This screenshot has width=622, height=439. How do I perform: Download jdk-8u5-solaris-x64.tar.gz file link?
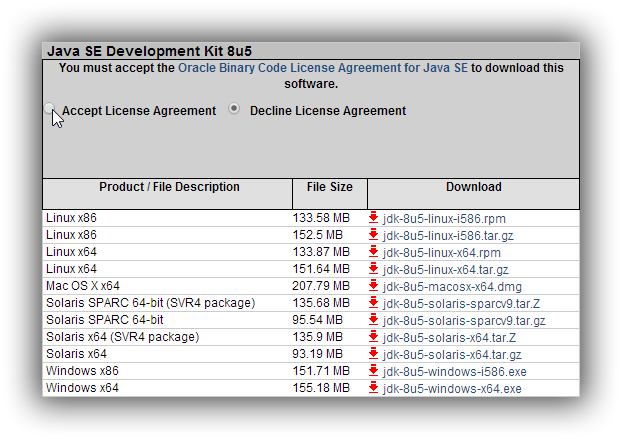(x=452, y=355)
